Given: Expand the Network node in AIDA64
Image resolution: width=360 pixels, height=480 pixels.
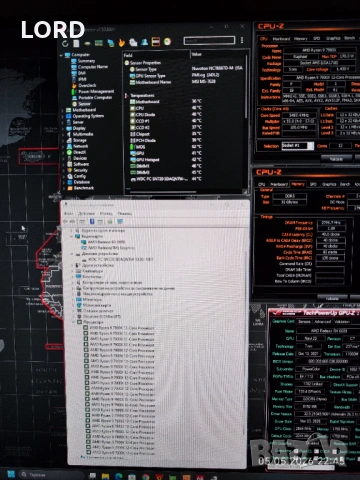Looking at the screenshot, I should click(x=63, y=146).
